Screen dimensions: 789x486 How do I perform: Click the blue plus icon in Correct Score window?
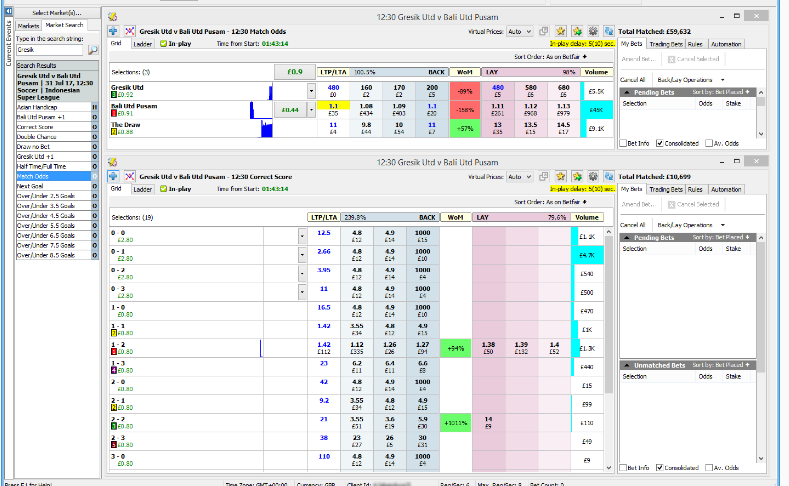[113, 177]
